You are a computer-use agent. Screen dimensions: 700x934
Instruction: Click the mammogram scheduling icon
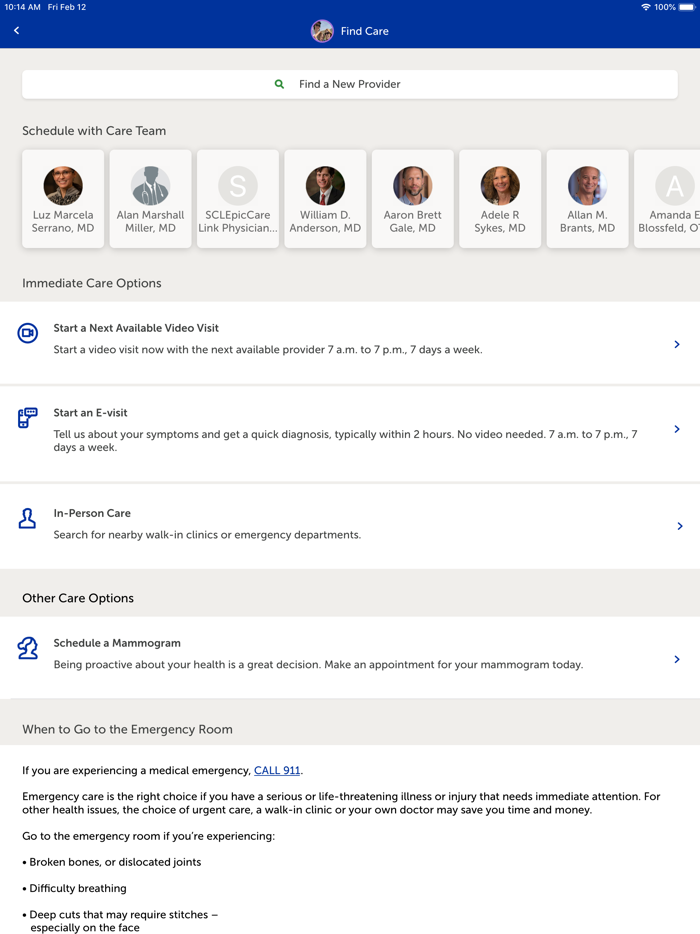point(28,648)
